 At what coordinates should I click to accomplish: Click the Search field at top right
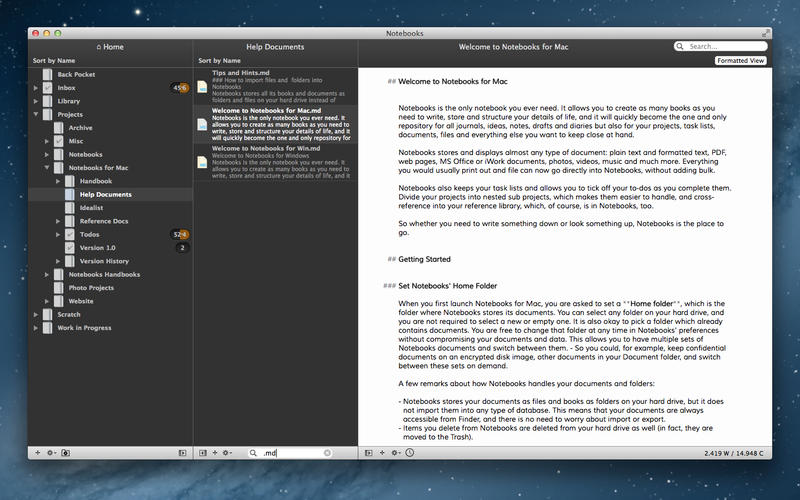point(725,46)
